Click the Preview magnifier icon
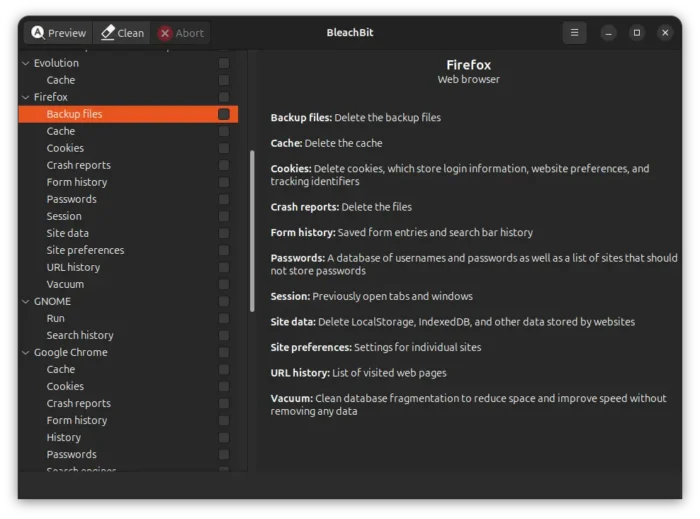The image size is (700, 519). coord(38,33)
